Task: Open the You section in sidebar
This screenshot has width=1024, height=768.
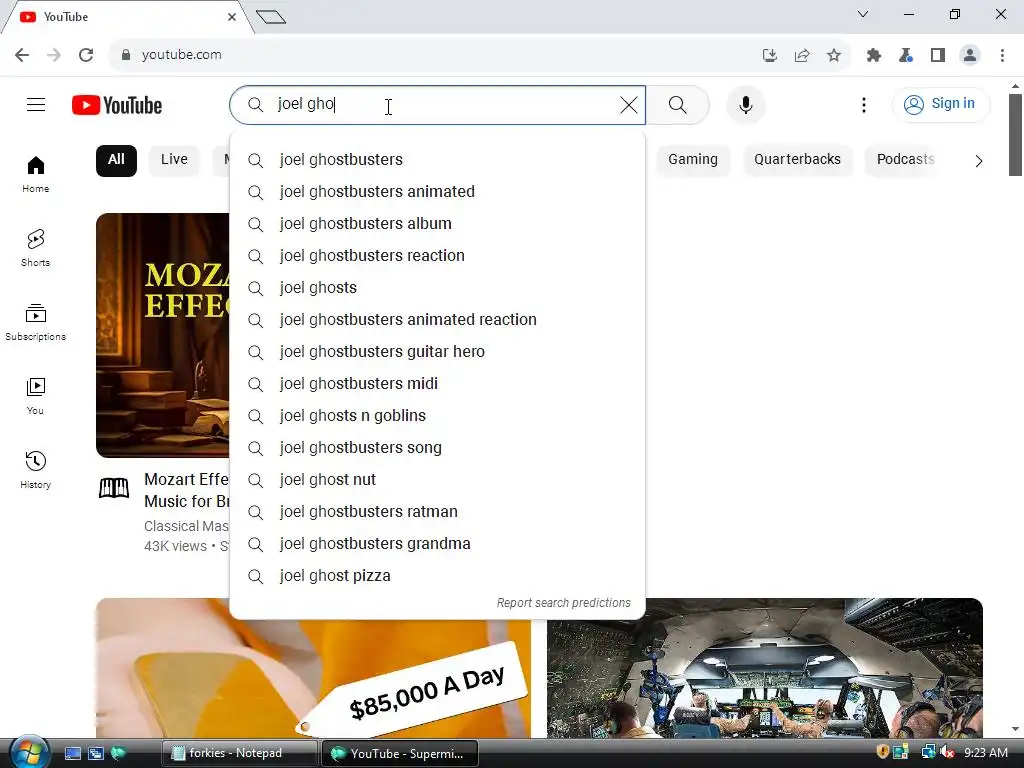Action: click(35, 396)
